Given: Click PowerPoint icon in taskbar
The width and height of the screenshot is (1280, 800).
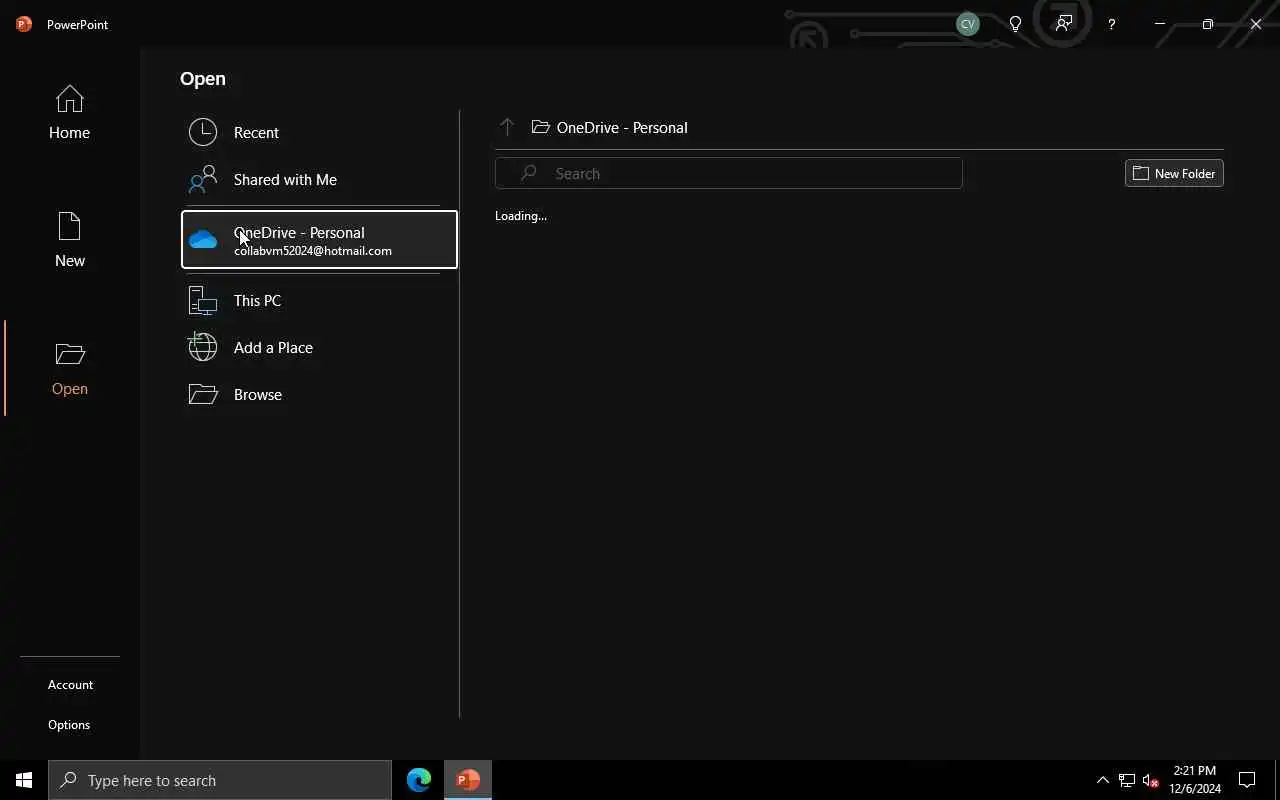Looking at the screenshot, I should coord(468,780).
